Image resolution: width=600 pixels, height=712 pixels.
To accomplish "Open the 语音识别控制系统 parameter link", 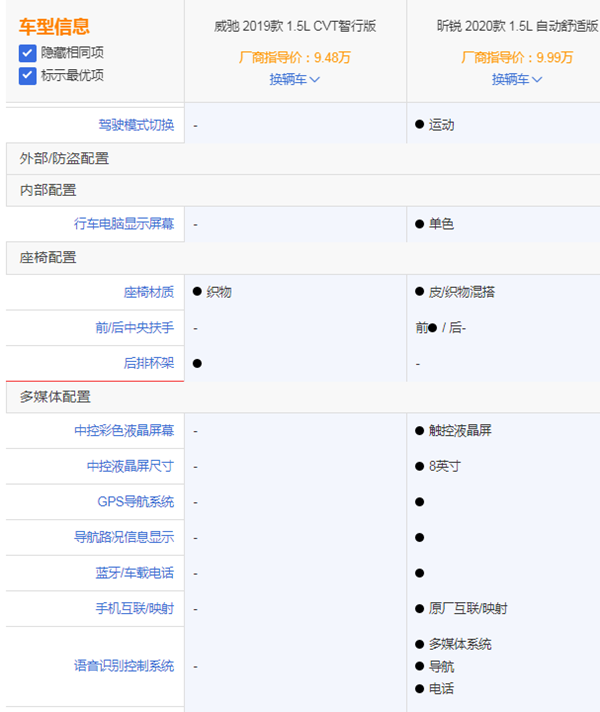I will click(123, 665).
